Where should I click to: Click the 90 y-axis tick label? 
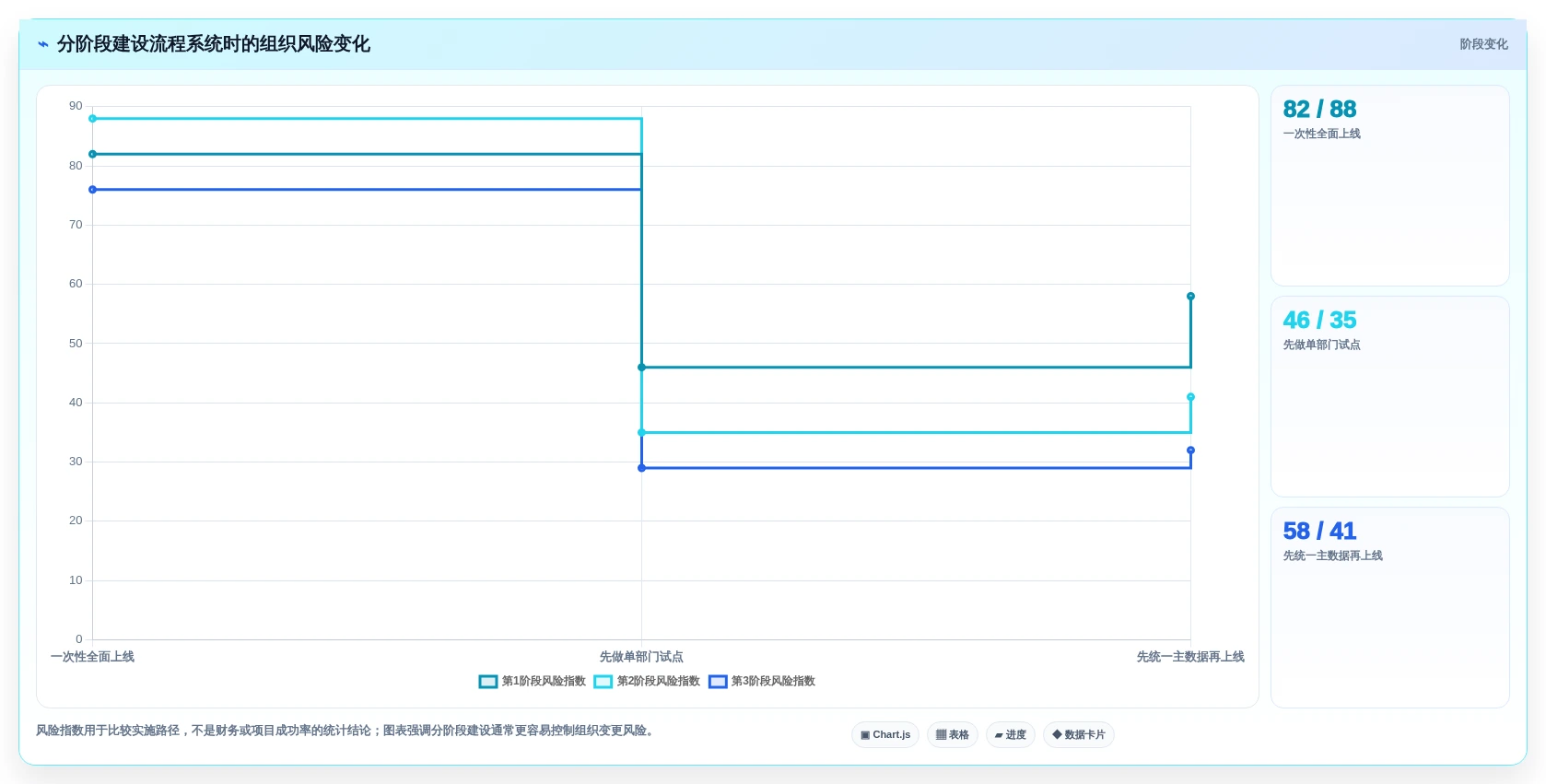click(76, 106)
